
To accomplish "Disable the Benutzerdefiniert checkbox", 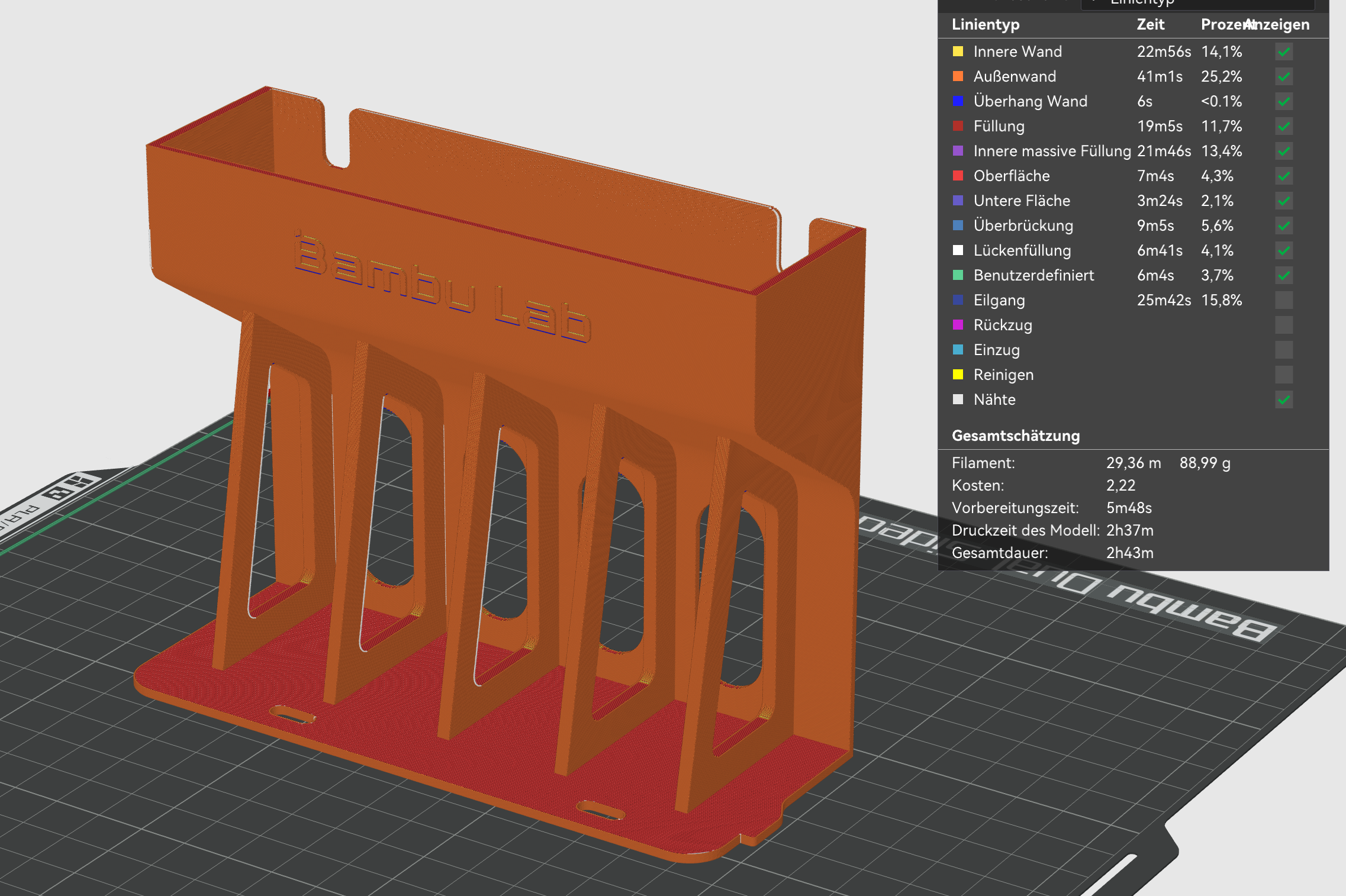I will 1283,276.
